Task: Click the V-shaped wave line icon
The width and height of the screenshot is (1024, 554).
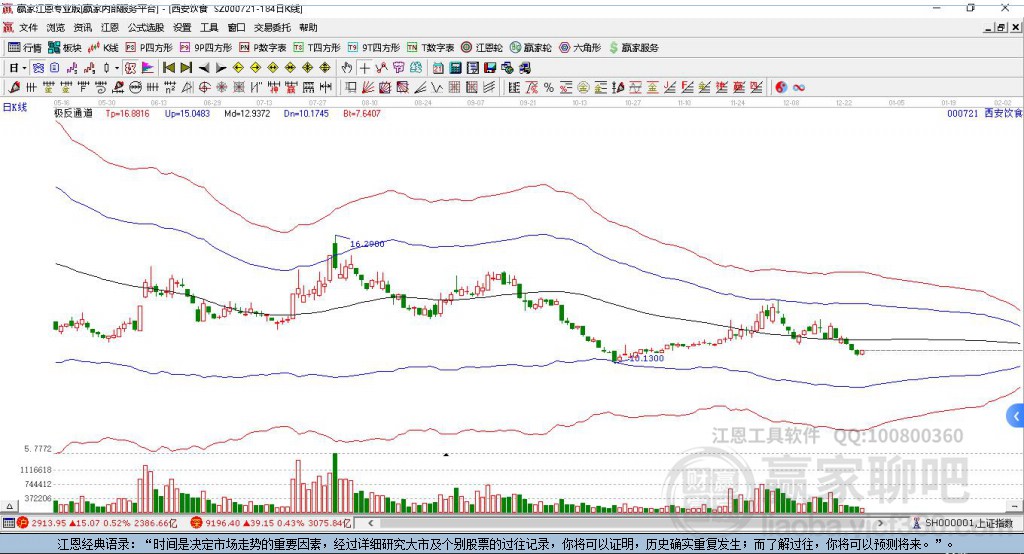Action: coord(436,87)
